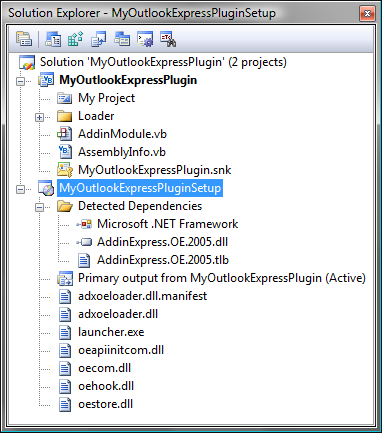Screen dimensions: 382x433
Task: Close the Solution Explorer panel
Action: pos(367,14)
